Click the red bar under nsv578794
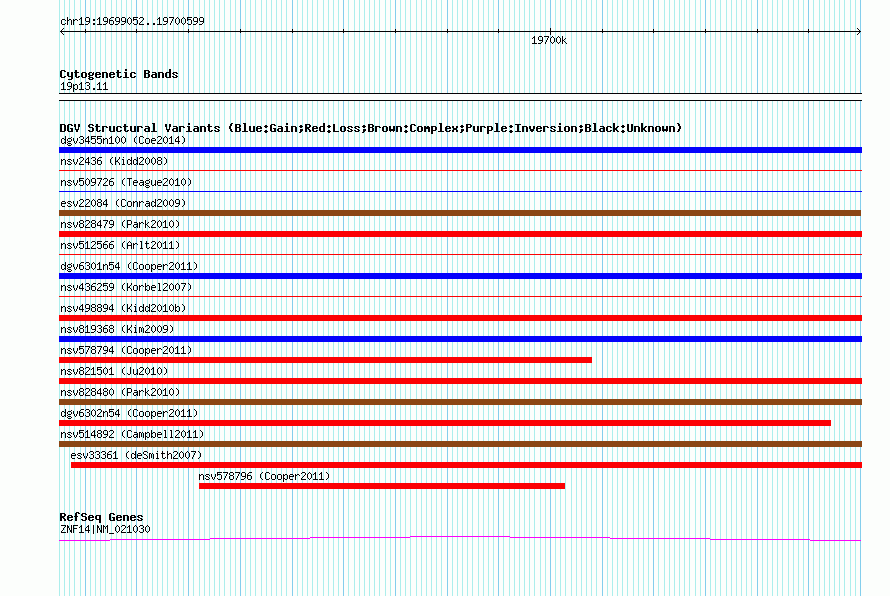890x596 pixels. [325, 360]
